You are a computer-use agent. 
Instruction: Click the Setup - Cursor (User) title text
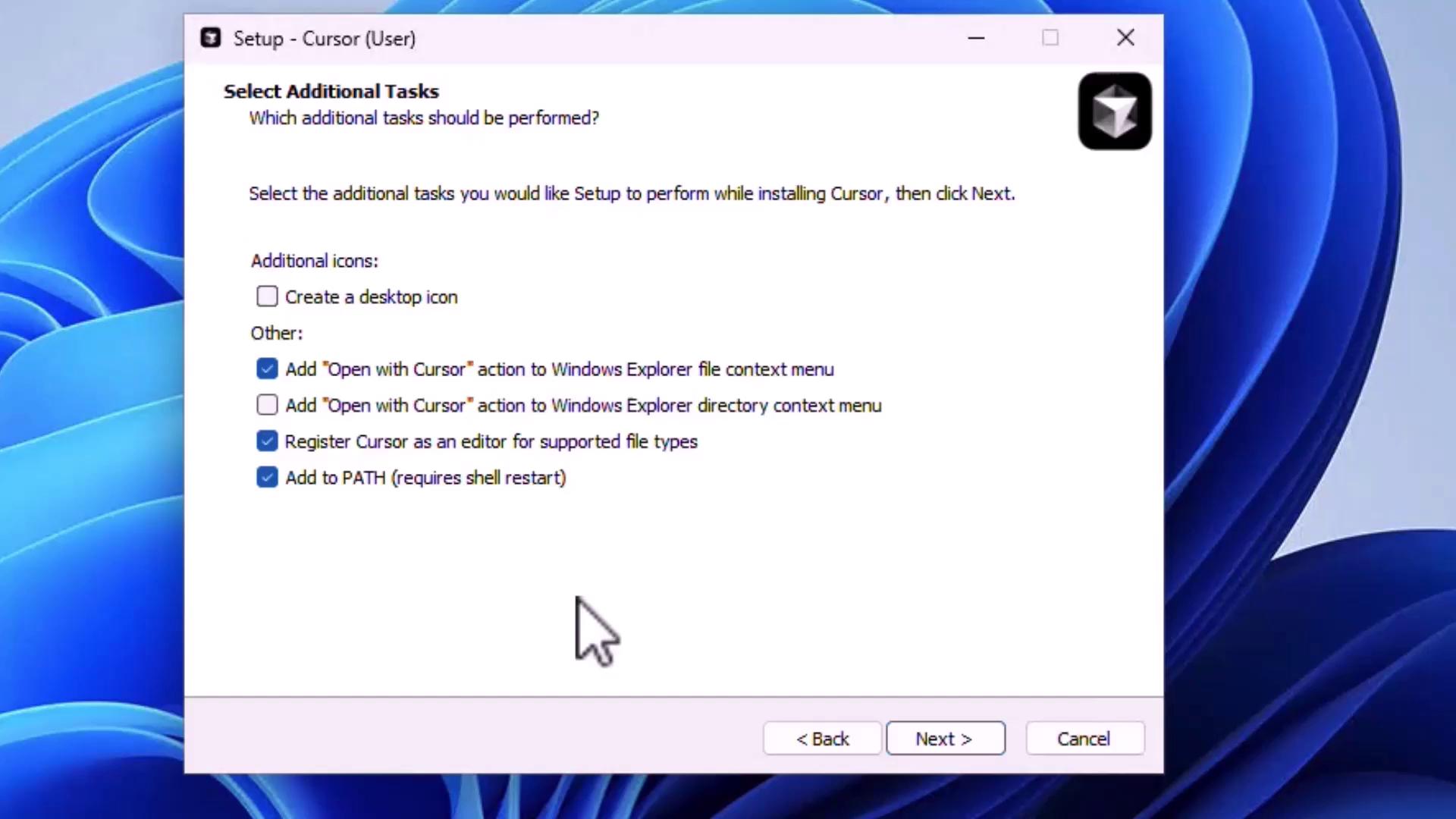[x=325, y=39]
